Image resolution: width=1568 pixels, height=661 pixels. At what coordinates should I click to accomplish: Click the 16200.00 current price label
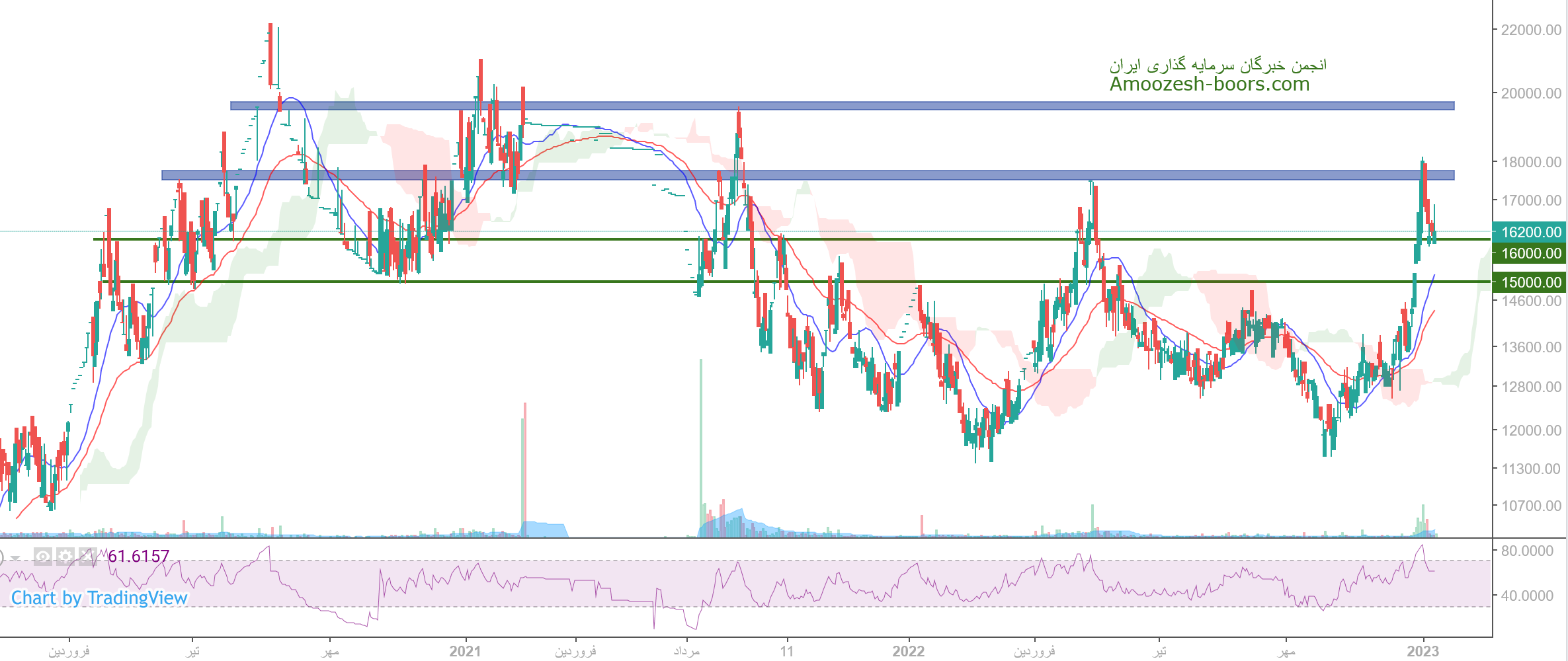coord(1530,232)
